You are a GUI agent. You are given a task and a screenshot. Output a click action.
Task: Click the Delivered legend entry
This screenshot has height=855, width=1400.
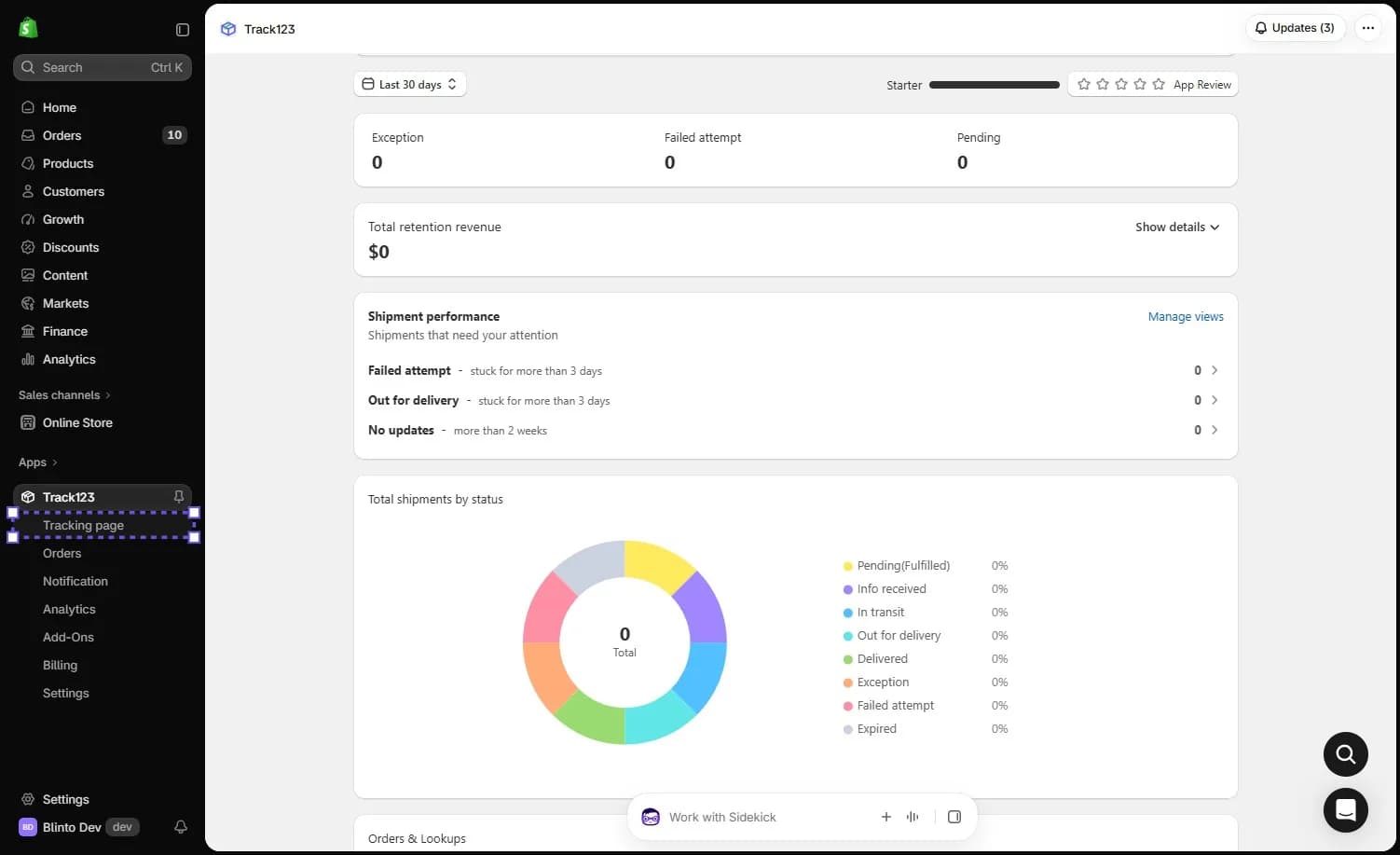pyautogui.click(x=875, y=659)
